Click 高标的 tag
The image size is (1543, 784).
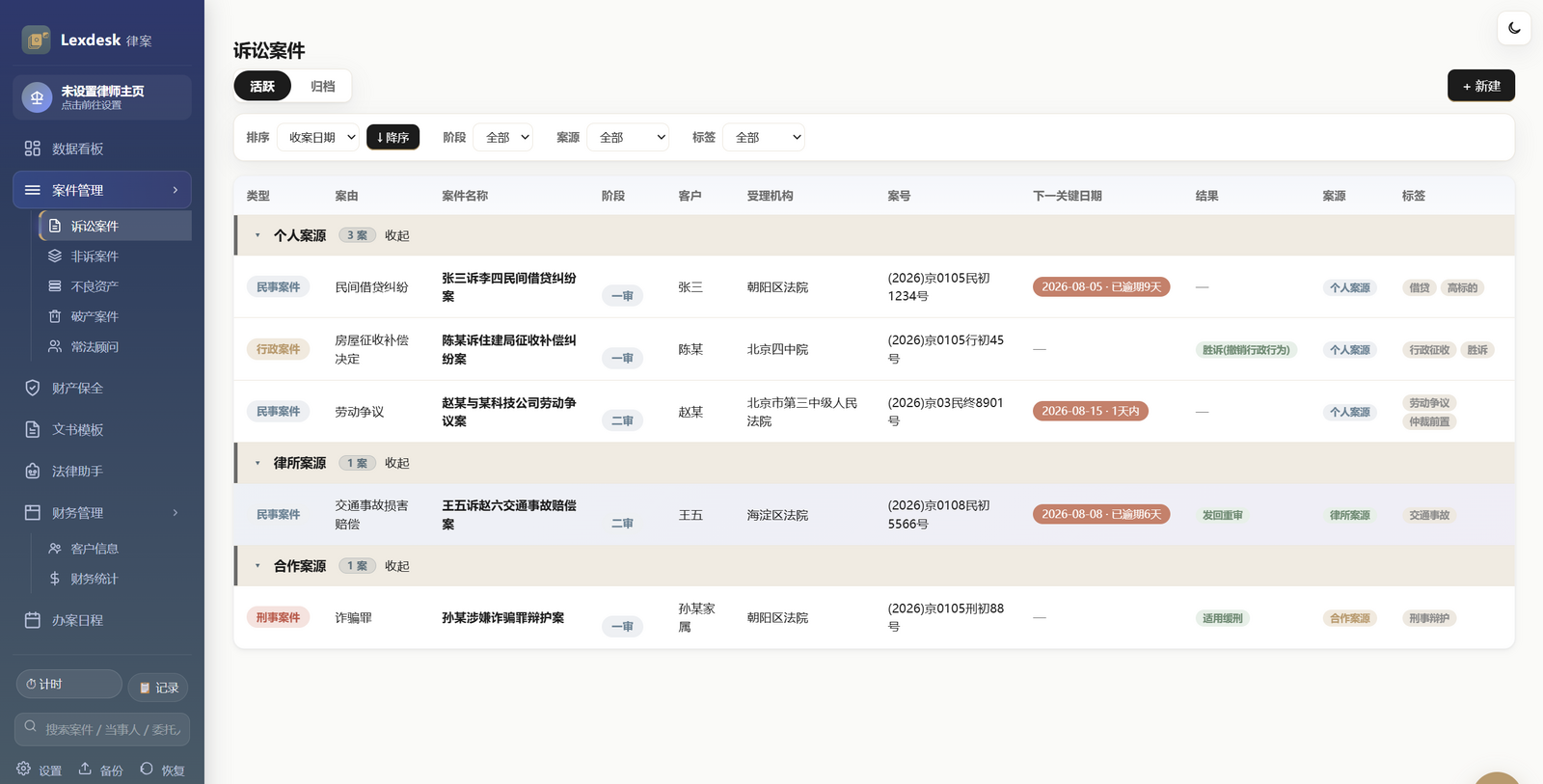click(1462, 287)
